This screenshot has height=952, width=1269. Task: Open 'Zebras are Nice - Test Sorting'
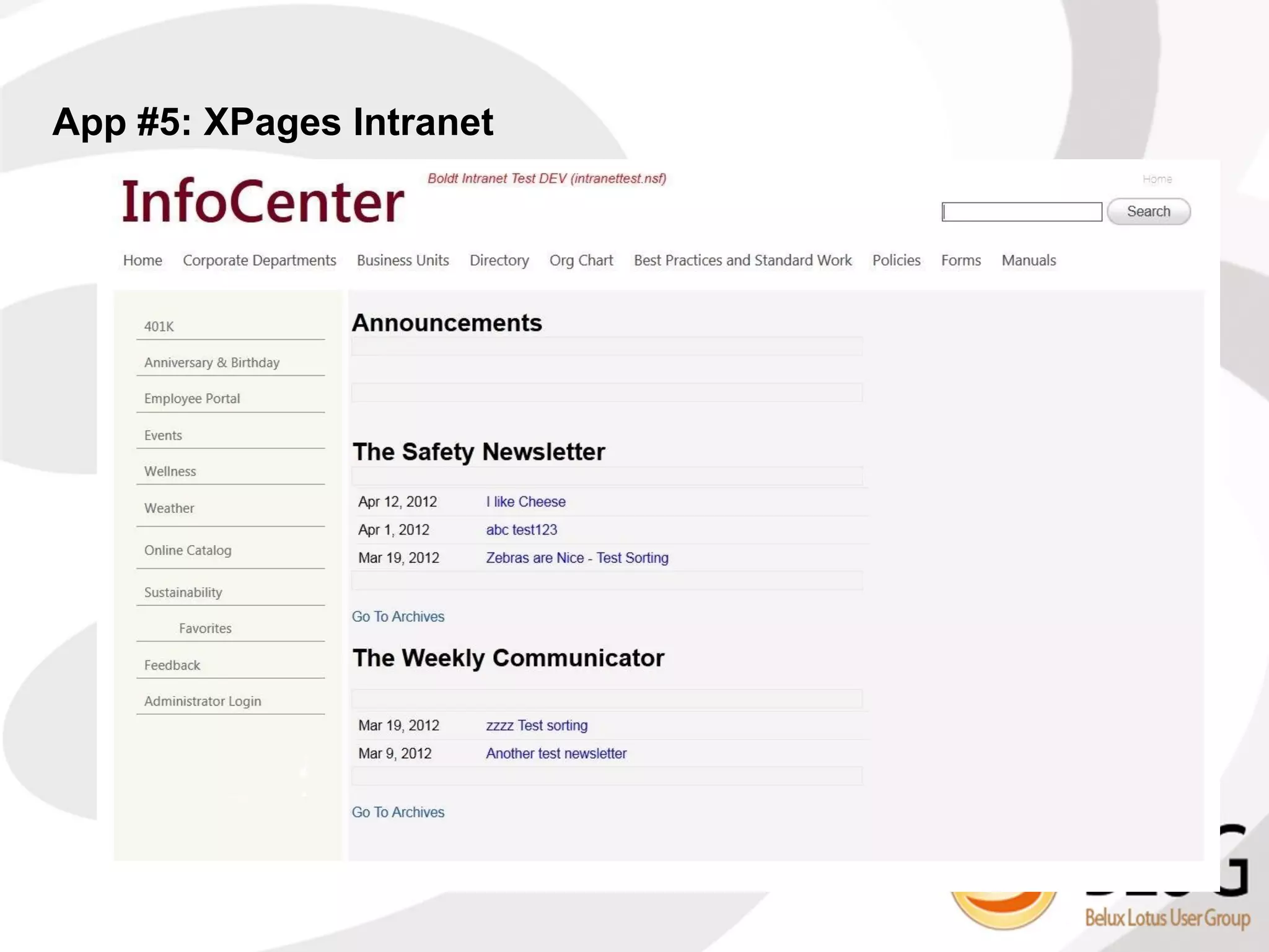coord(577,558)
